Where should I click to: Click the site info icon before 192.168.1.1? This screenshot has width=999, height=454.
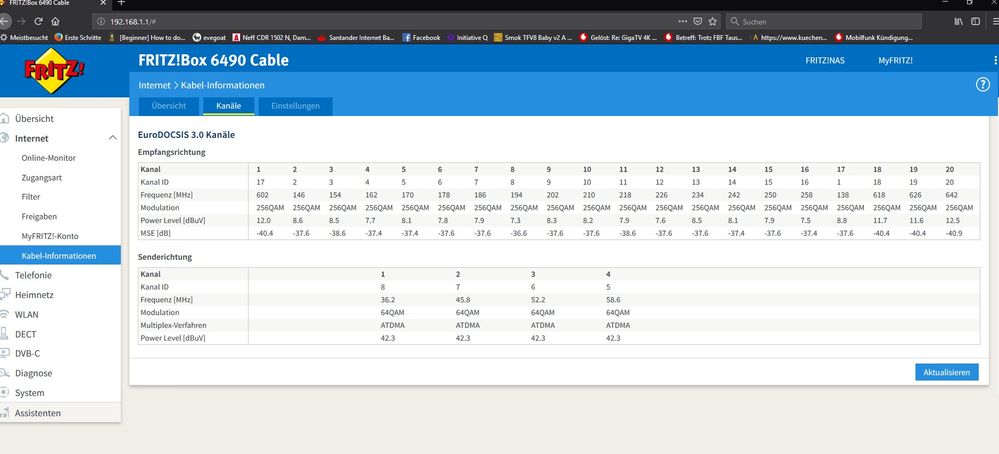point(101,21)
